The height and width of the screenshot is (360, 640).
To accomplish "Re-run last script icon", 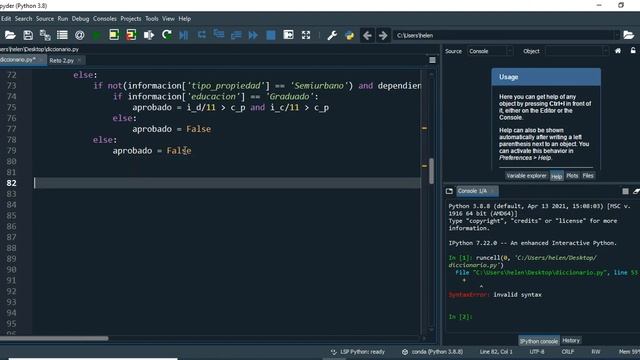I will 166,35.
